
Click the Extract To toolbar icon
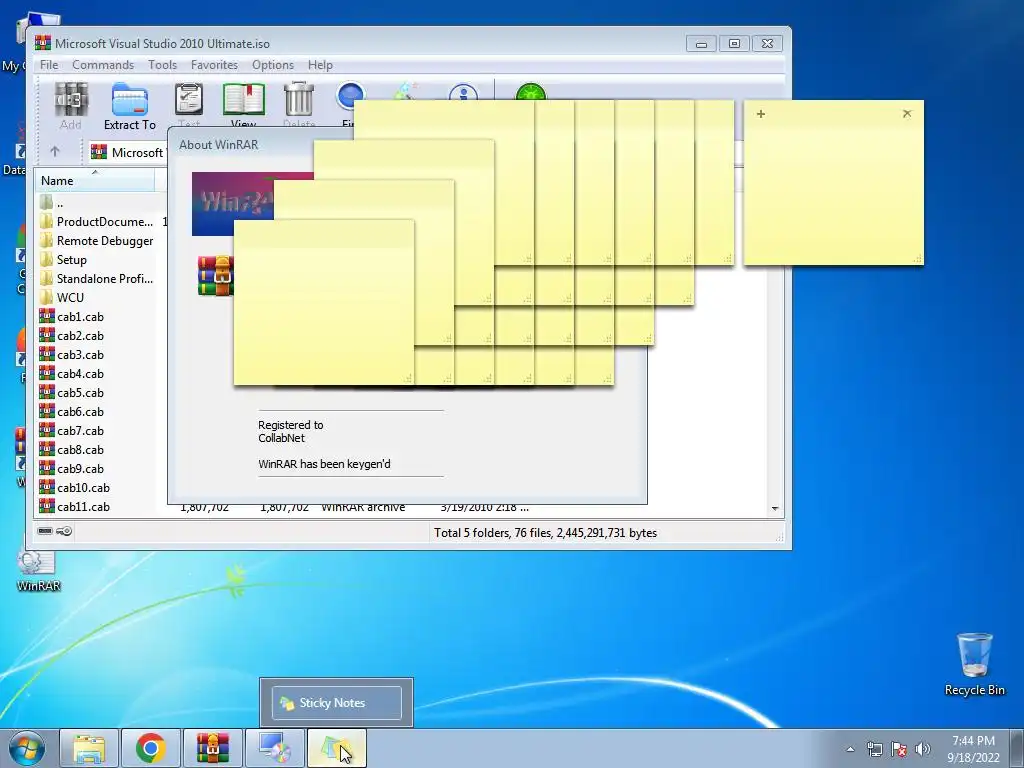[129, 106]
